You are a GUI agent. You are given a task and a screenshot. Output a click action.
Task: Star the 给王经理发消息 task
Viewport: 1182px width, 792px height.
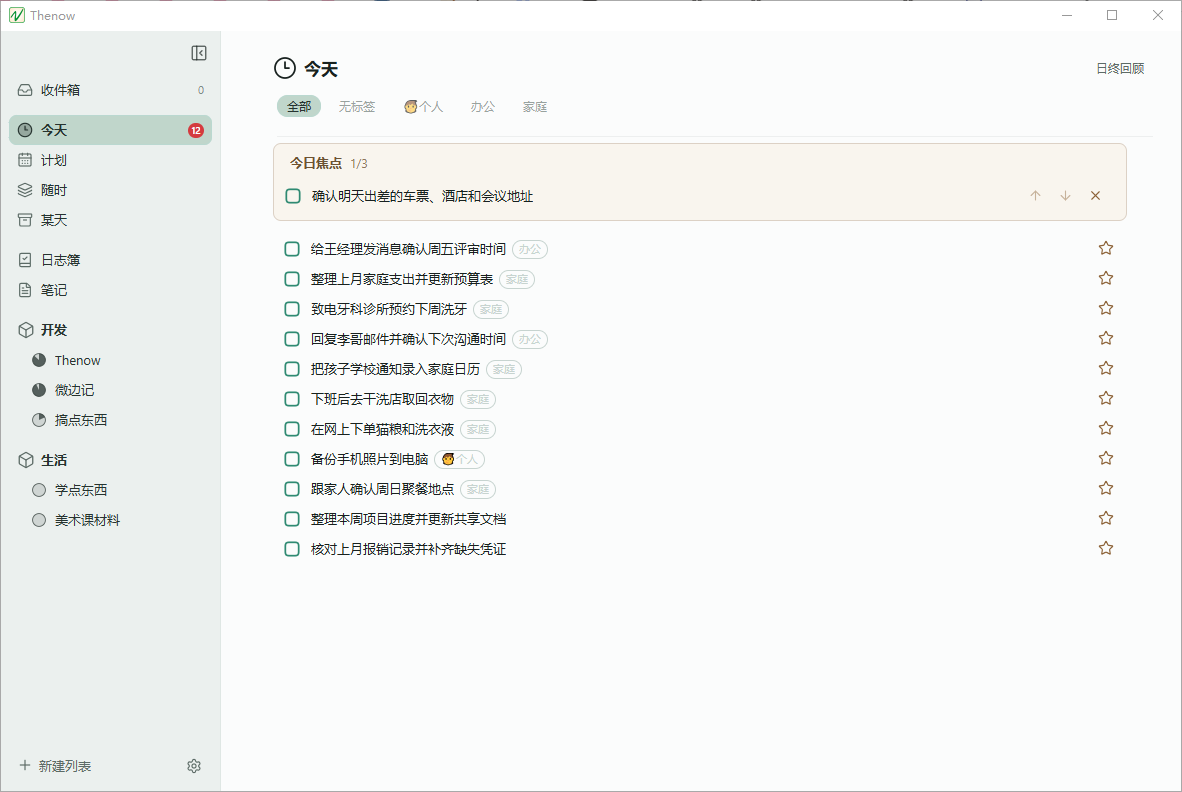coord(1106,248)
